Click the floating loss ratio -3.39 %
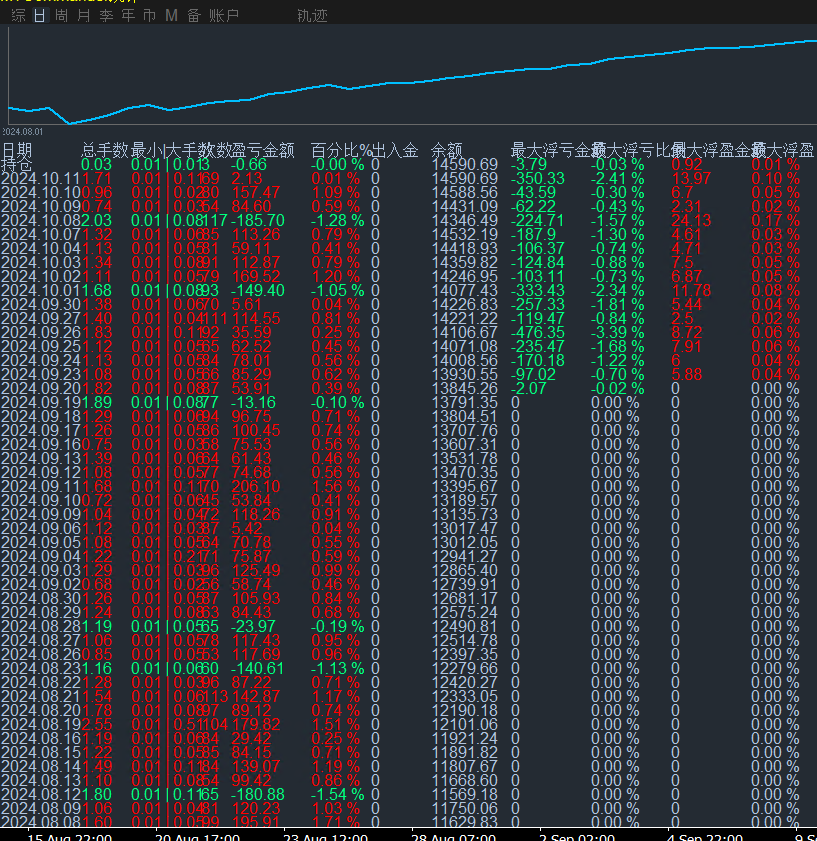The width and height of the screenshot is (817, 841). [x=618, y=333]
